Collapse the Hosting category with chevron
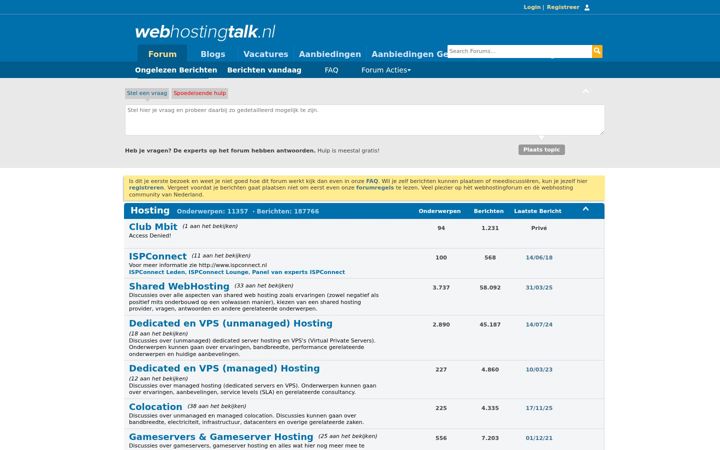Image resolution: width=720 pixels, height=450 pixels. (585, 209)
